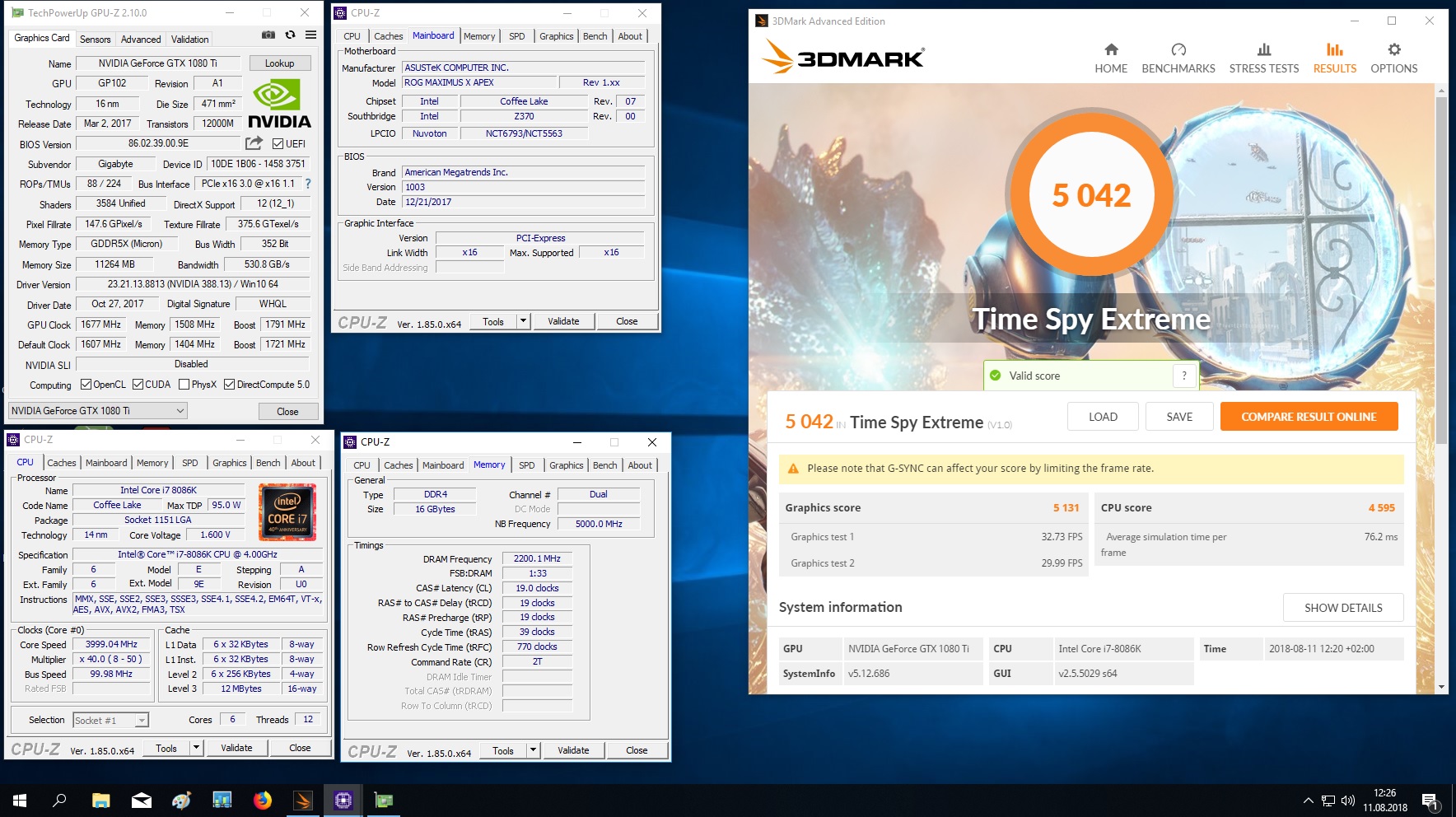Click the BIOS version share/export icon

[254, 143]
